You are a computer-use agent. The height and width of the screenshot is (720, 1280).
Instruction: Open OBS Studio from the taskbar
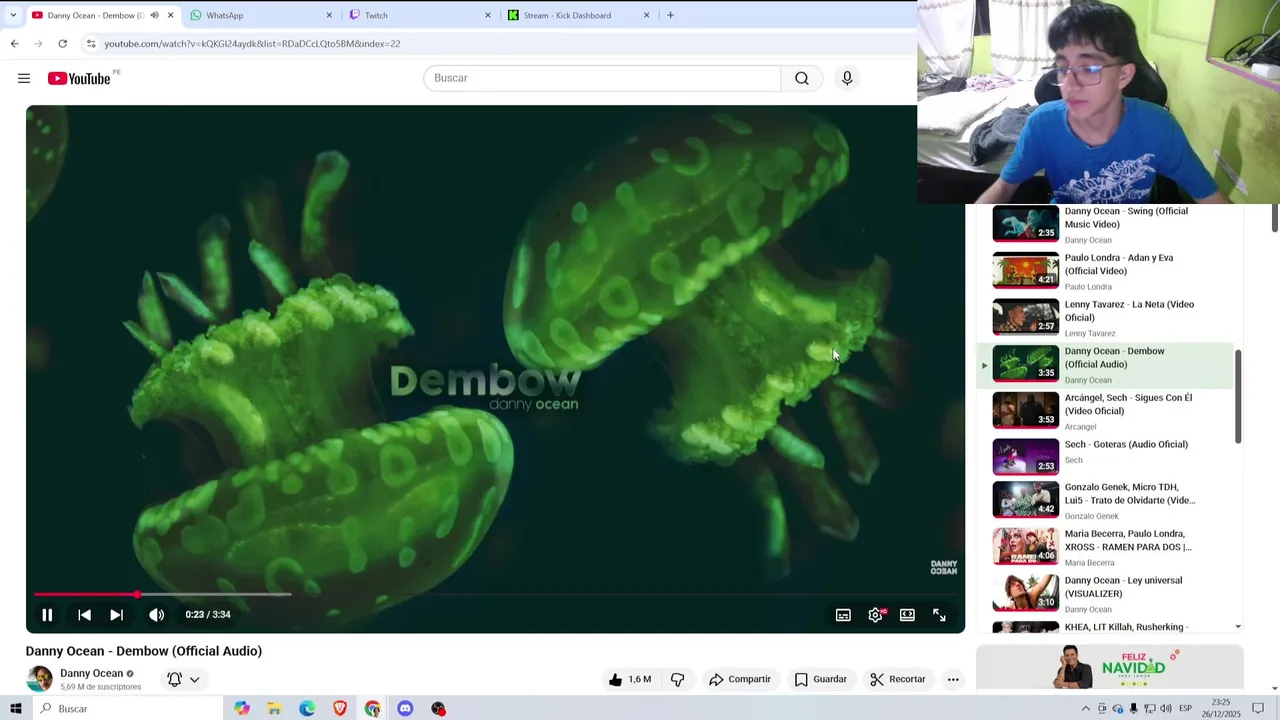pos(438,708)
